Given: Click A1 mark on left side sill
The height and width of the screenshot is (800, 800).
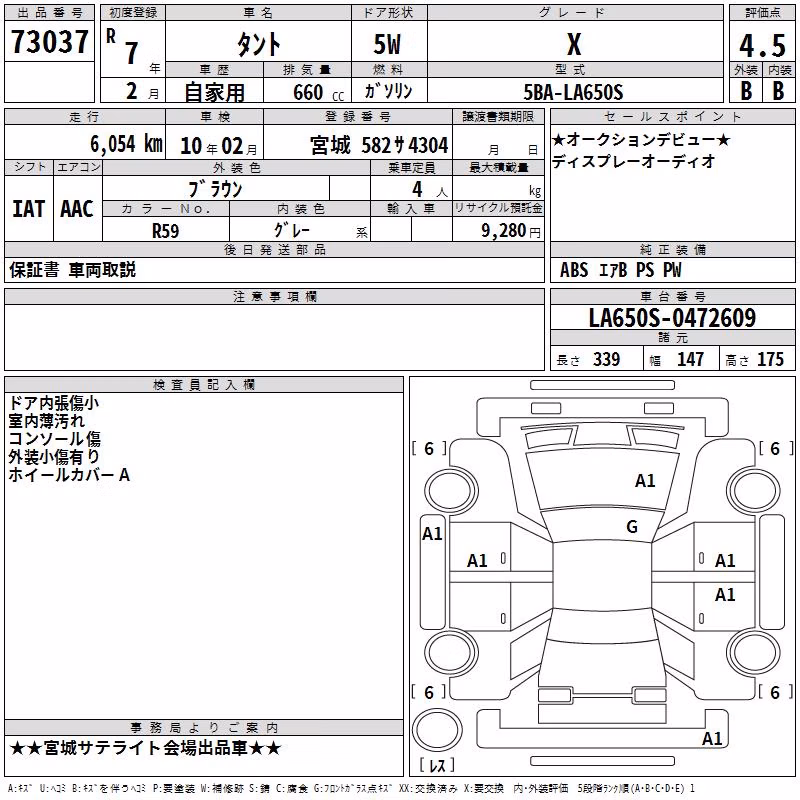Looking at the screenshot, I should pyautogui.click(x=432, y=534).
